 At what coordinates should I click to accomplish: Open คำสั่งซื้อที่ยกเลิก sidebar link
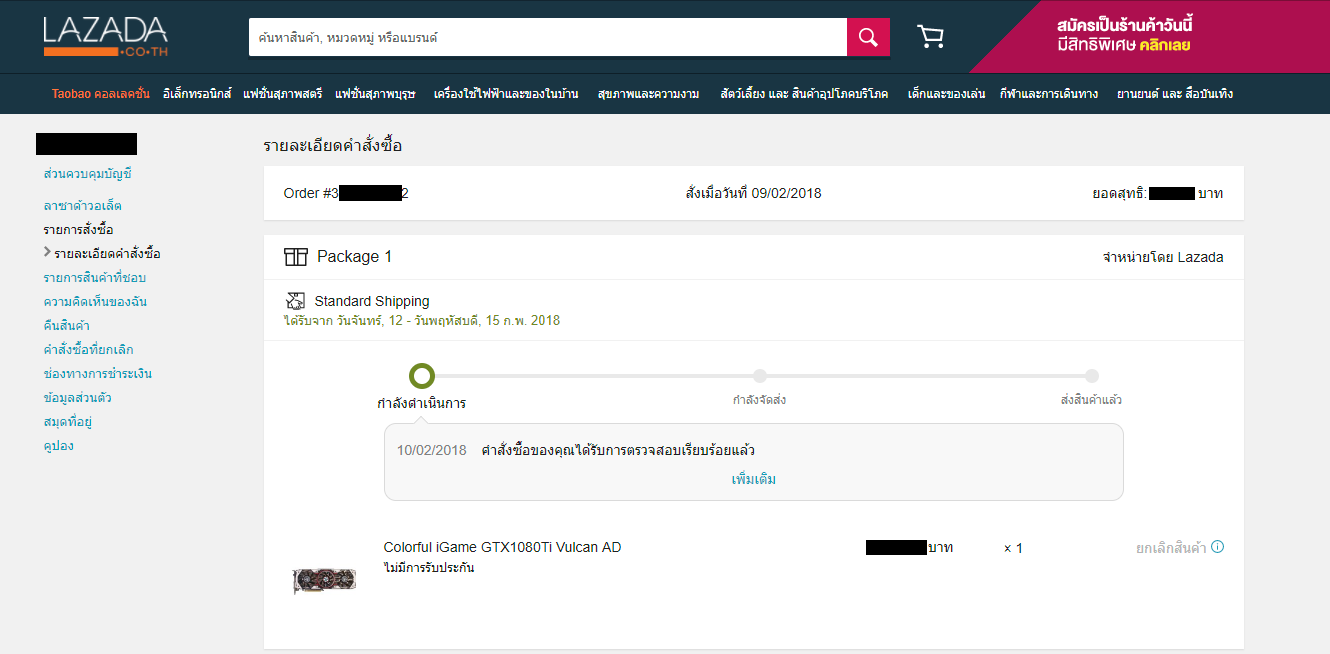89,350
